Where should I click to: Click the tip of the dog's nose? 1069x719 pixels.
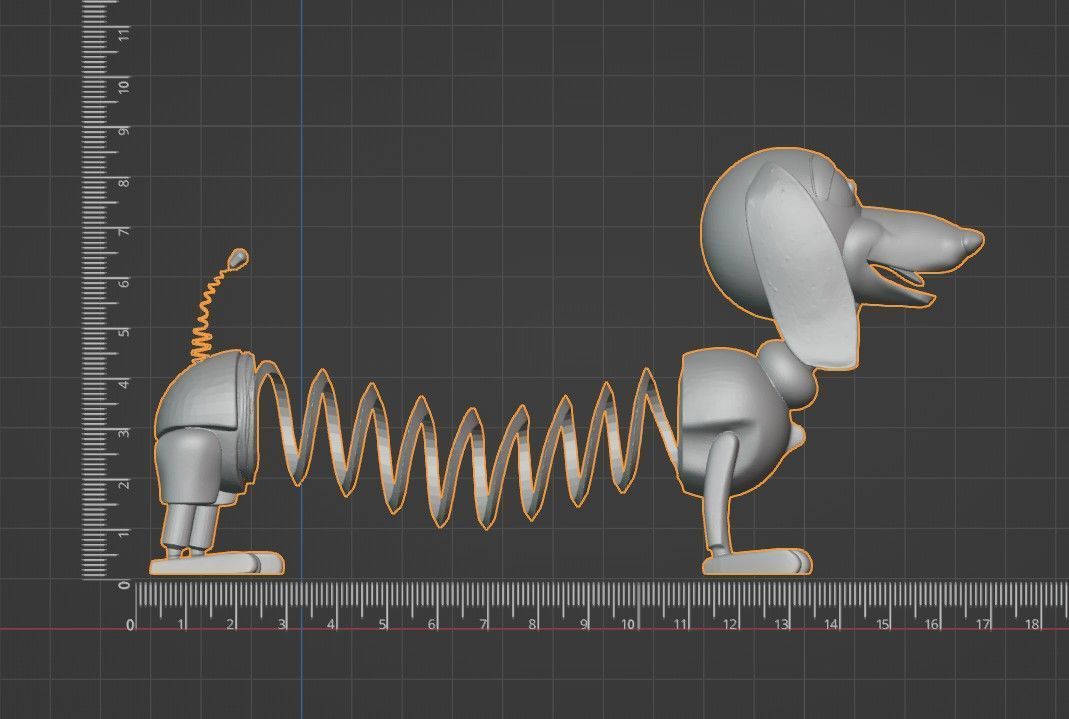972,240
